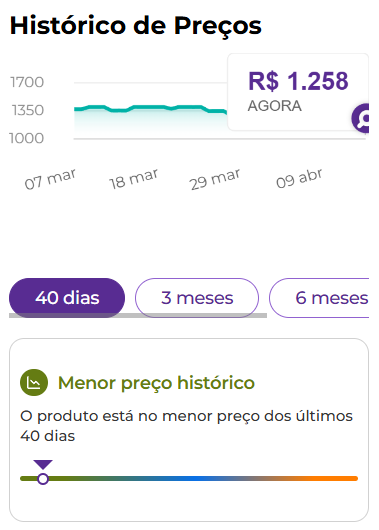Click the 07 mar date label
379x530 pixels.
pos(50,179)
